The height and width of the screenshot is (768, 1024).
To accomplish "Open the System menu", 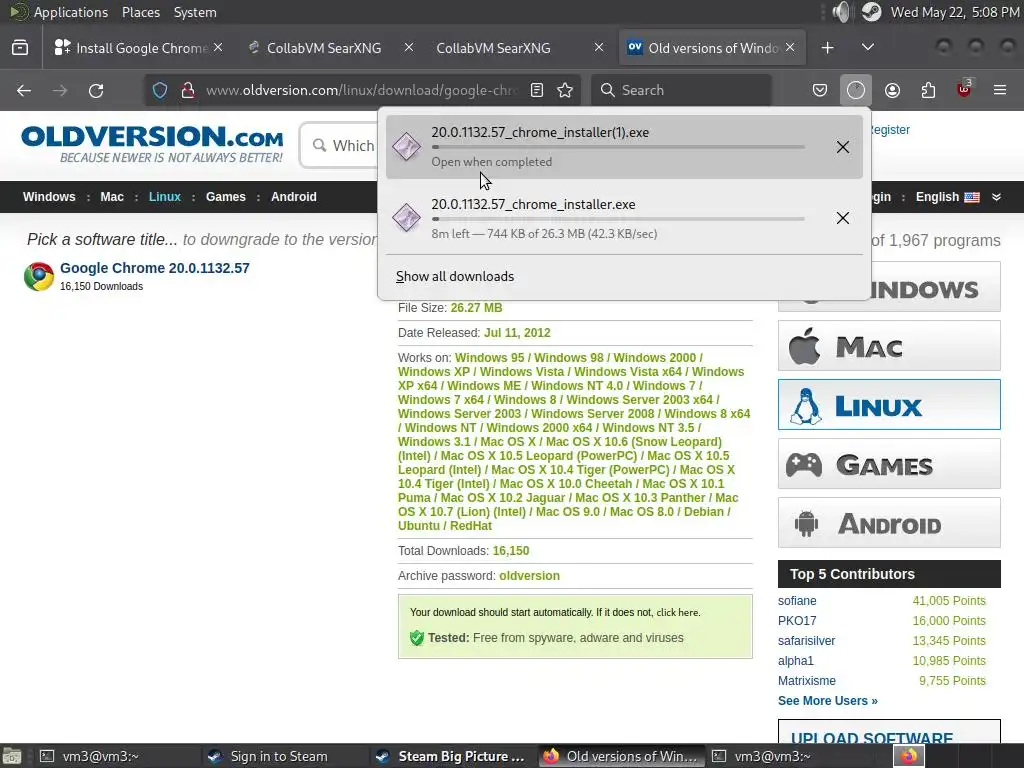I will tap(195, 12).
